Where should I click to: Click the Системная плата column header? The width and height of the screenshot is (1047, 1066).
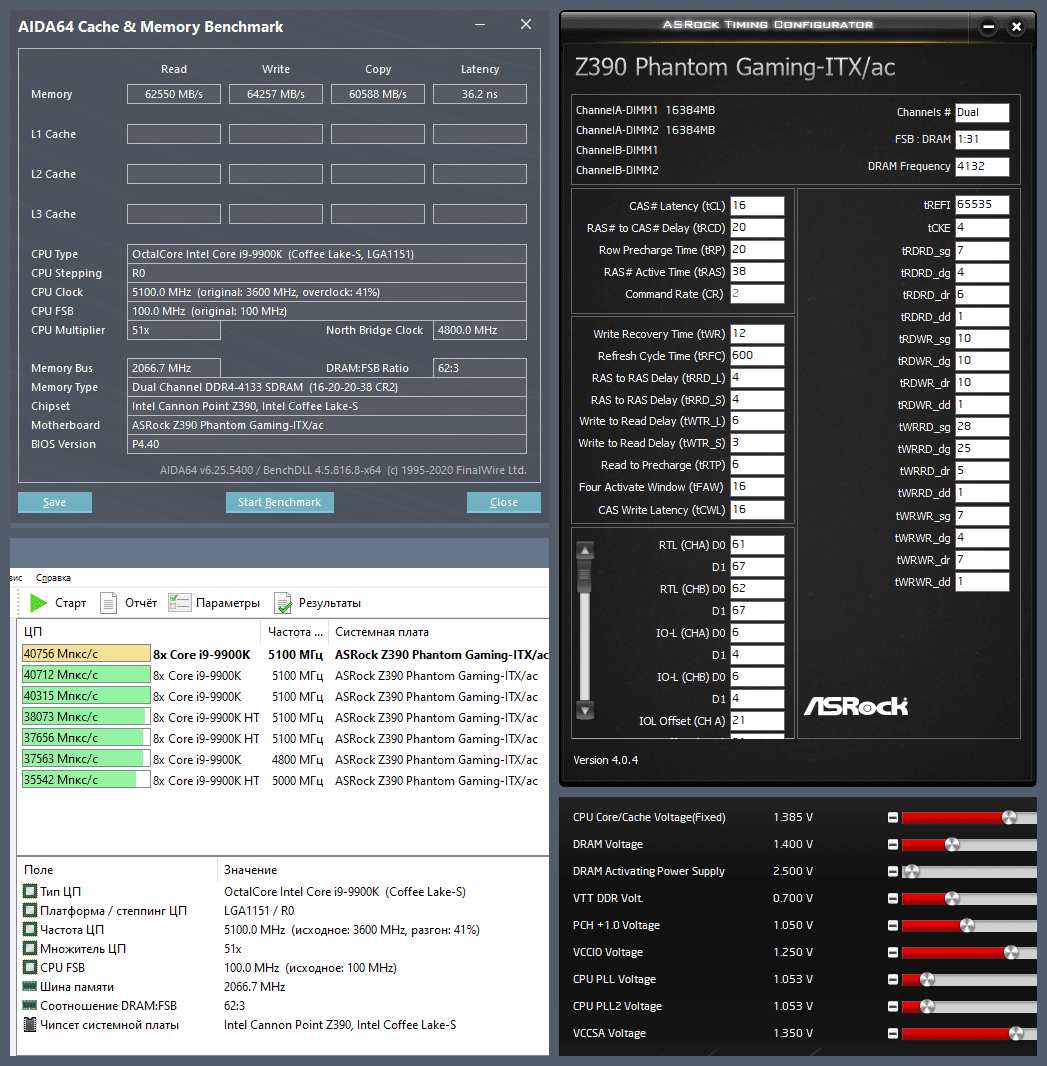439,632
